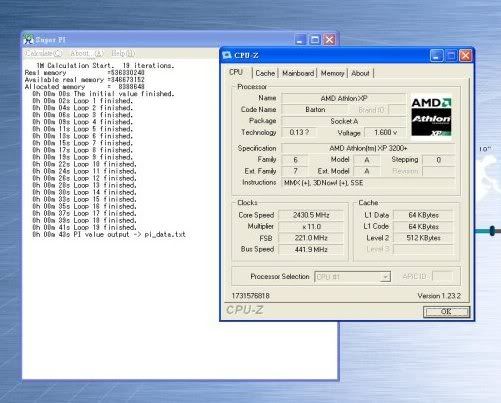Minimize the Super PI window

(300, 40)
